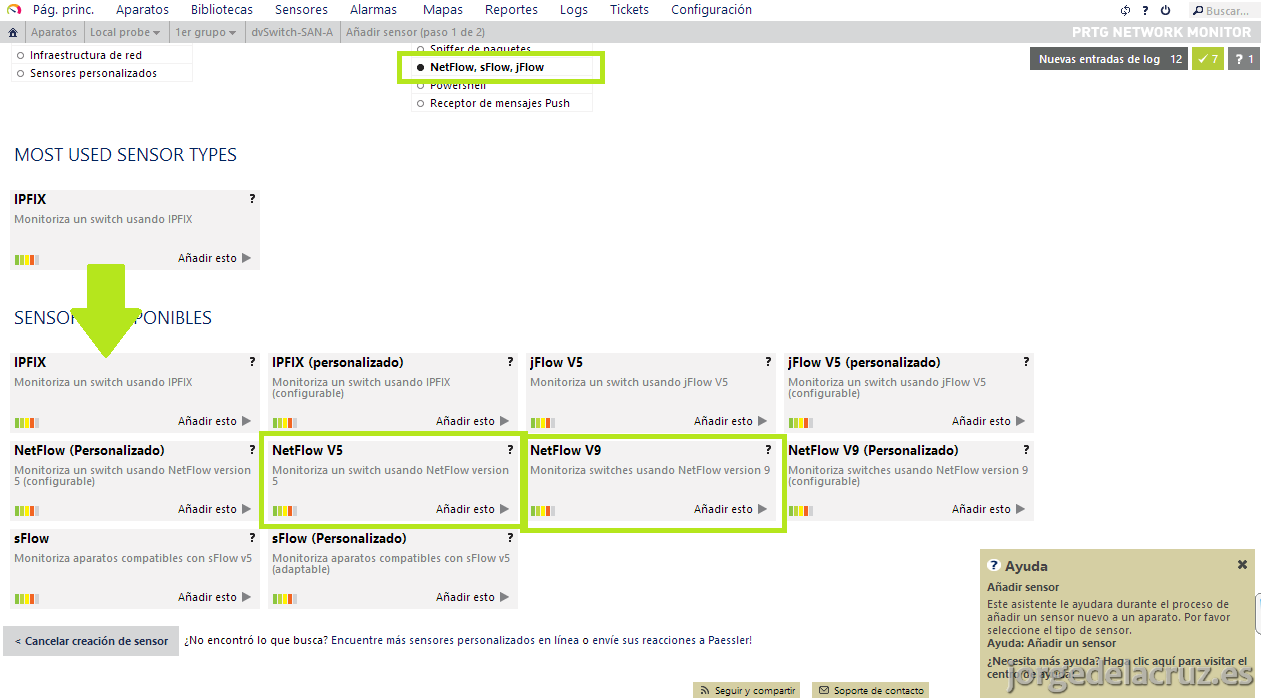Click dvSwitch-SAN-A in the breadcrumb
Screen dimensions: 1261x698
(x=292, y=32)
